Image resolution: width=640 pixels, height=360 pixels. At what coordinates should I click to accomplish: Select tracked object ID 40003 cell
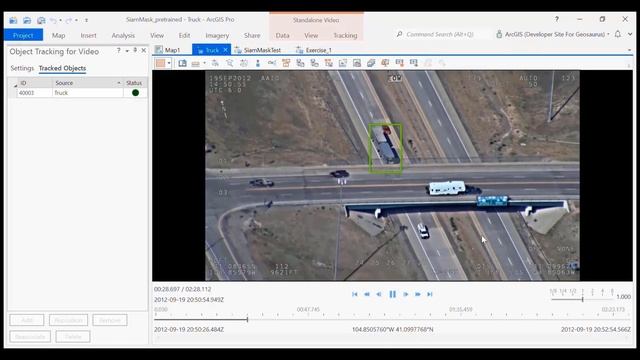(35, 93)
